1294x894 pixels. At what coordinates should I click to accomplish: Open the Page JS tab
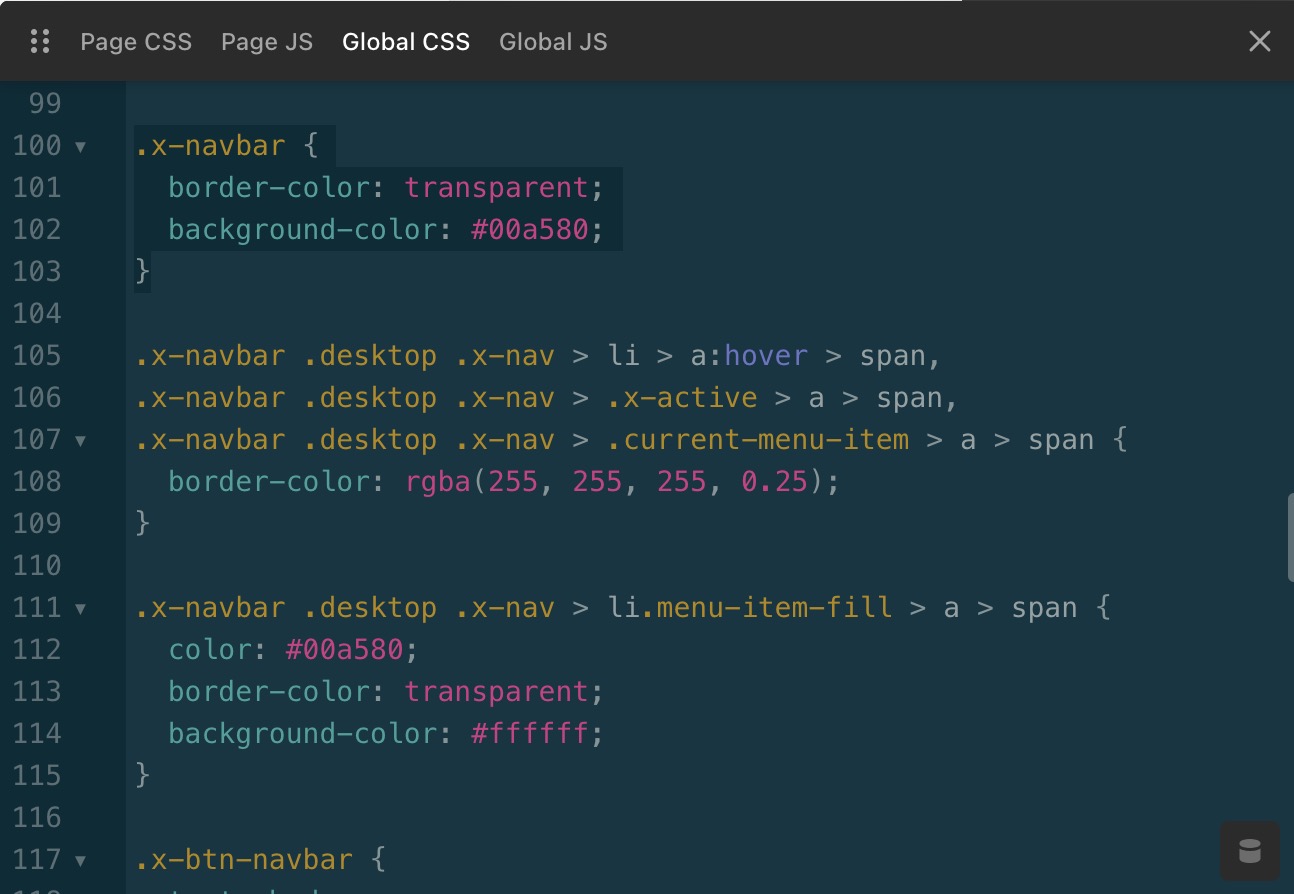[x=267, y=42]
